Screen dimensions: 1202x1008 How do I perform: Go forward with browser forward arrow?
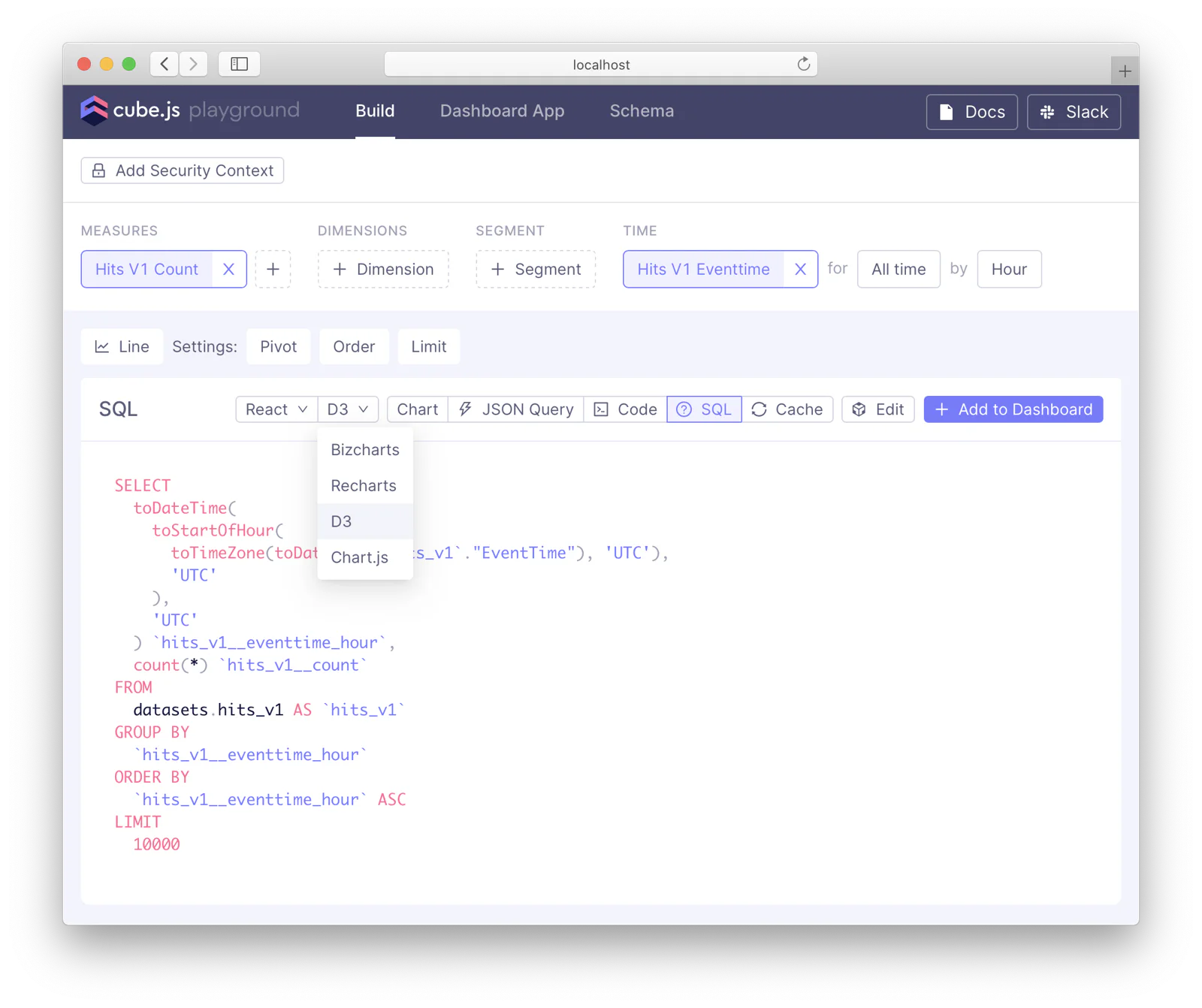(x=194, y=64)
